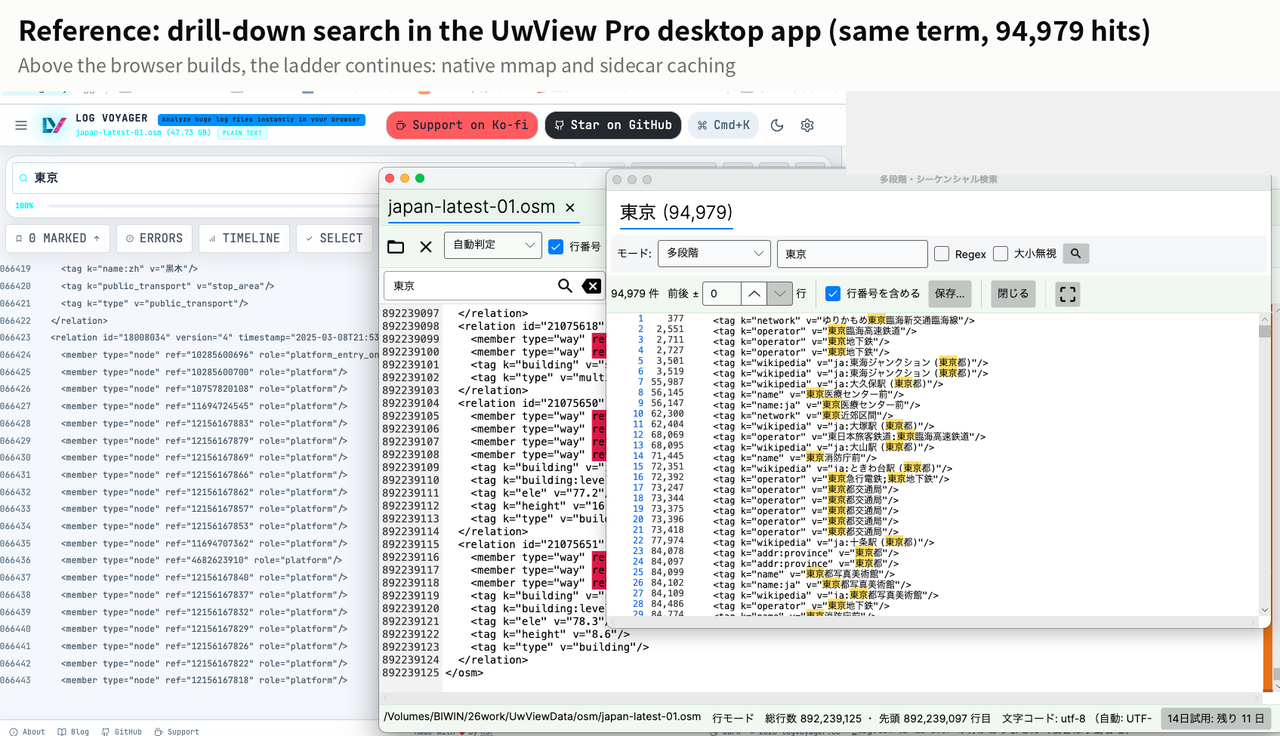Toggle dark mode moon icon
The height and width of the screenshot is (736, 1280).
pyautogui.click(x=778, y=125)
